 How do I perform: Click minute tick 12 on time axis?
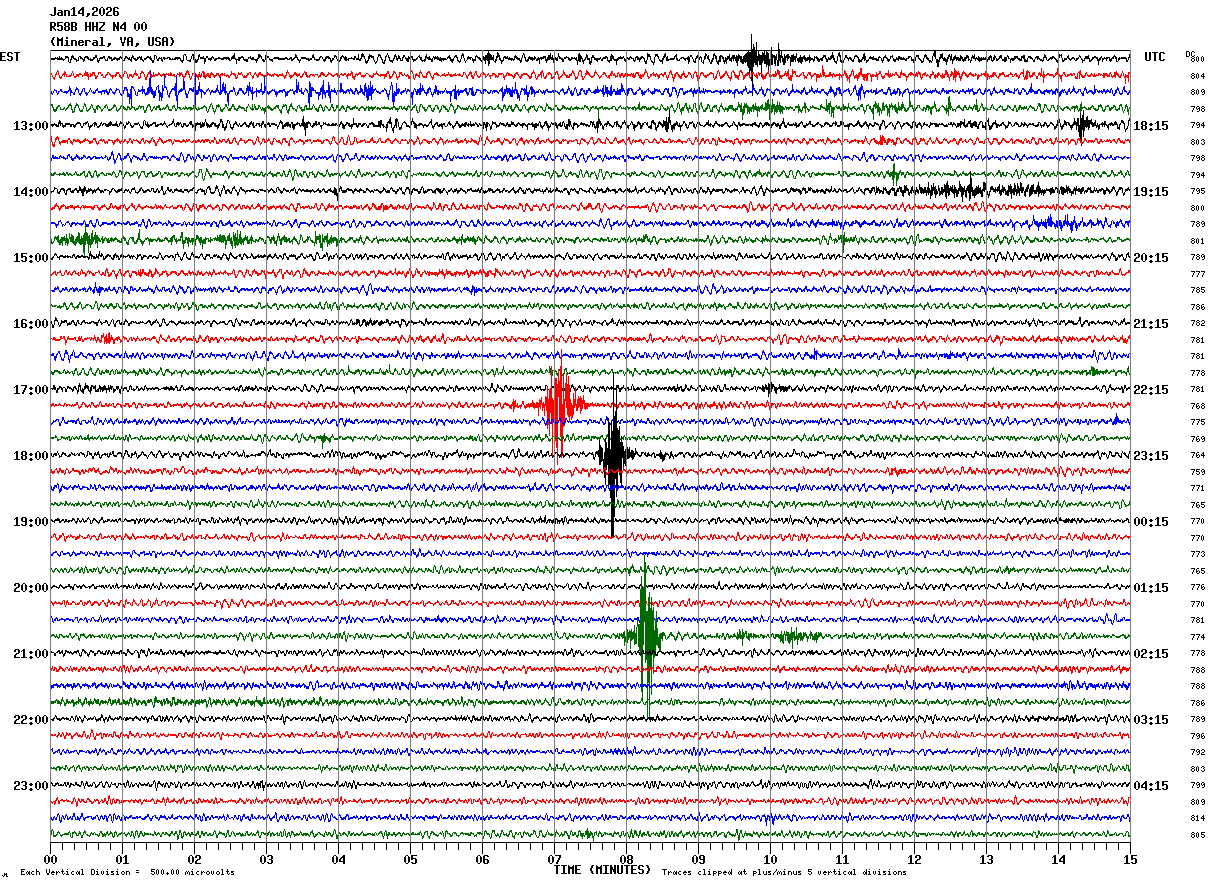tap(914, 859)
